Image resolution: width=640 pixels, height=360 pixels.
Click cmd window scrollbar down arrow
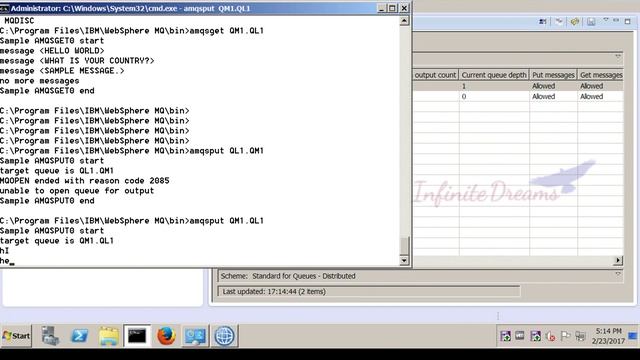[404, 260]
